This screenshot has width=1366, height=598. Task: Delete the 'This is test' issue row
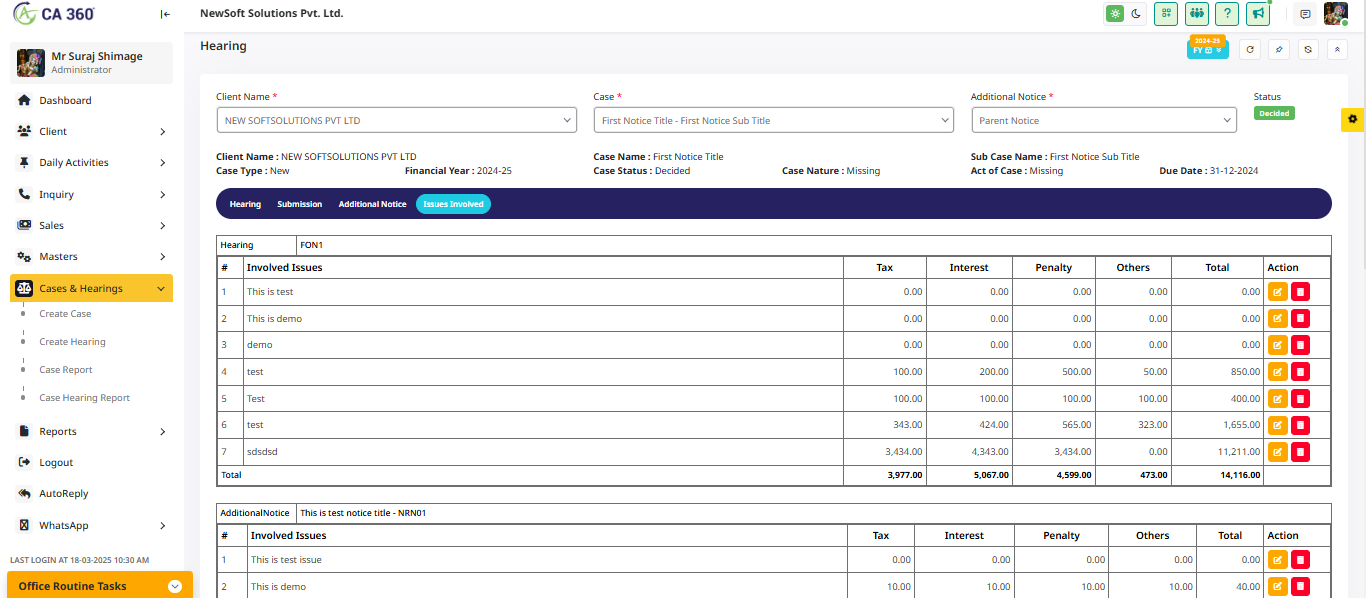(1300, 292)
